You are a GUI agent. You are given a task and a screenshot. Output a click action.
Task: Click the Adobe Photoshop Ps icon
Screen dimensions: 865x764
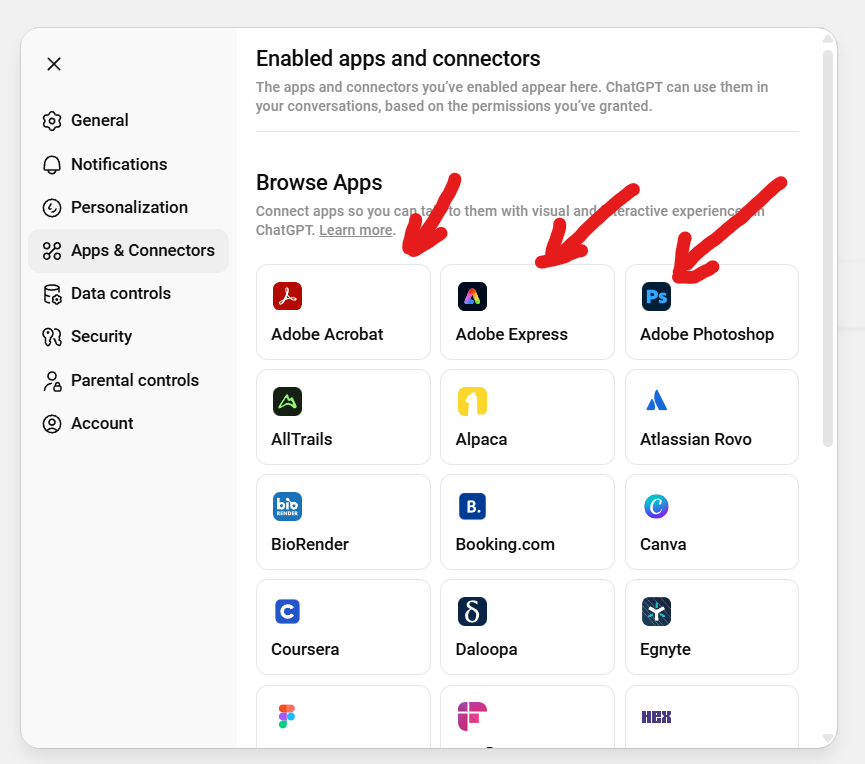pos(656,296)
